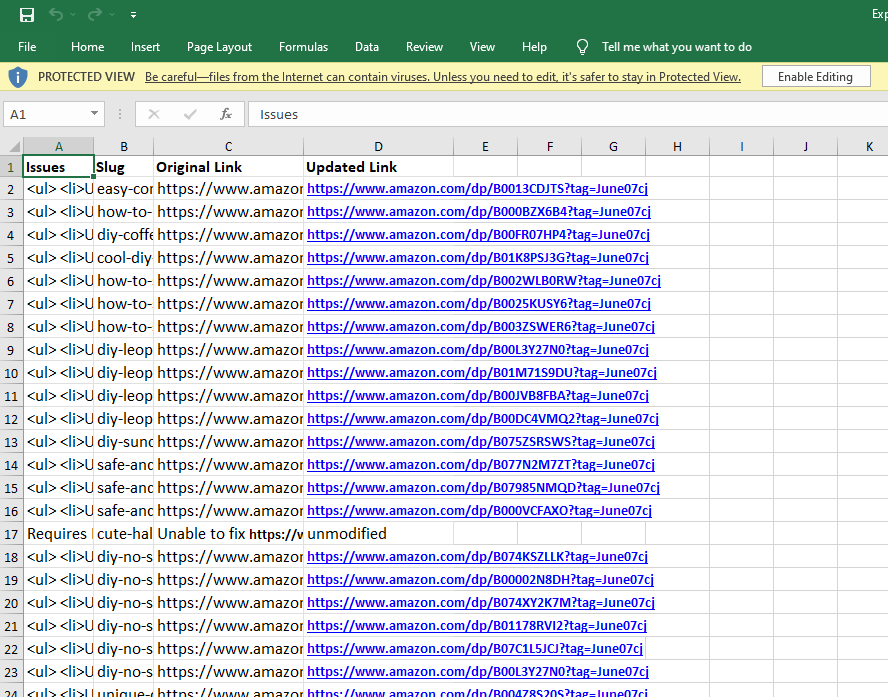Screen dimensions: 888x697
Task: Click the Protected View warning message link
Action: [x=442, y=77]
